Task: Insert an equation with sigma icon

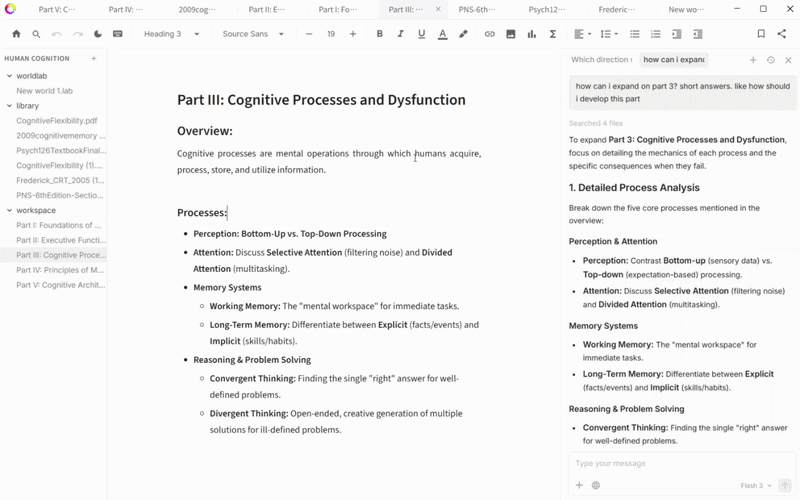Action: [553, 34]
